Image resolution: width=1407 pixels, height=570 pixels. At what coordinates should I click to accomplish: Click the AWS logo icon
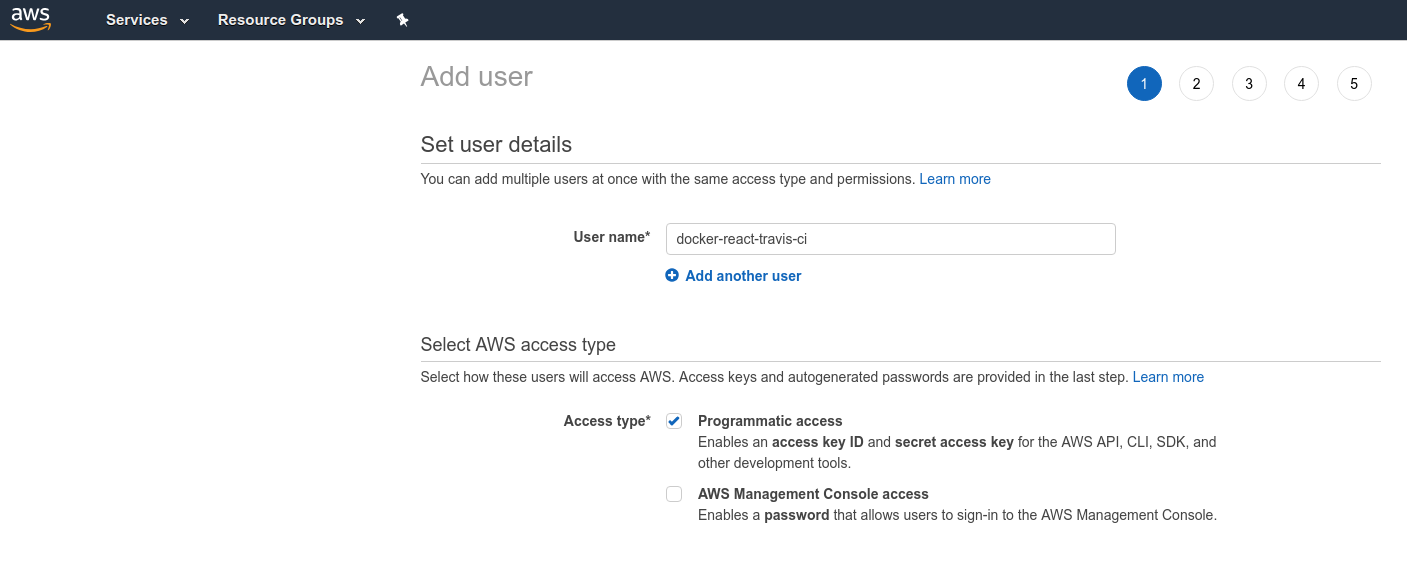[31, 20]
